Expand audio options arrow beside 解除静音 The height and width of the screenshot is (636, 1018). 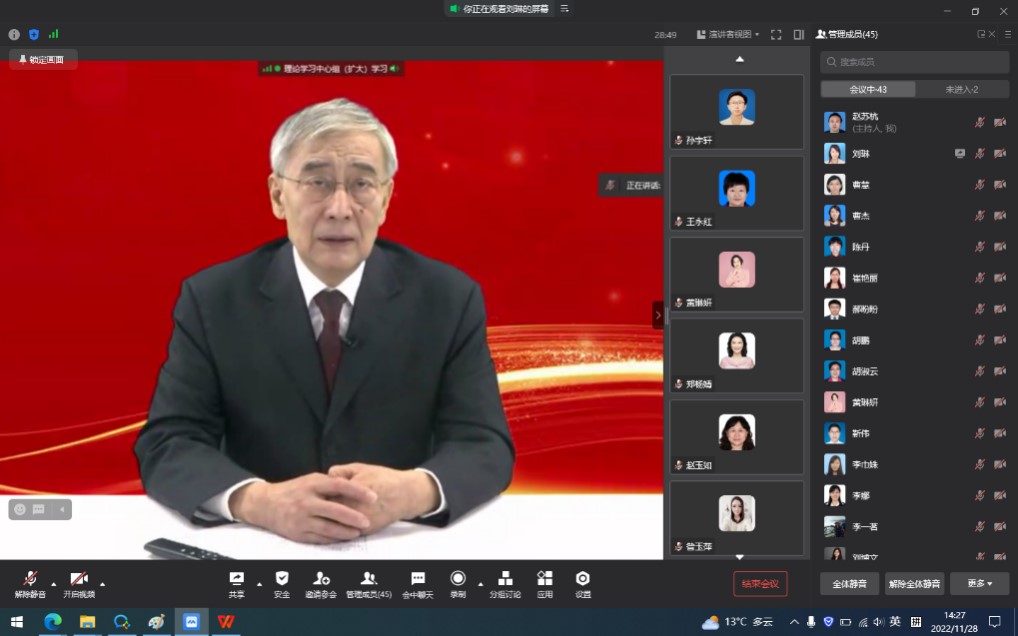(53, 584)
